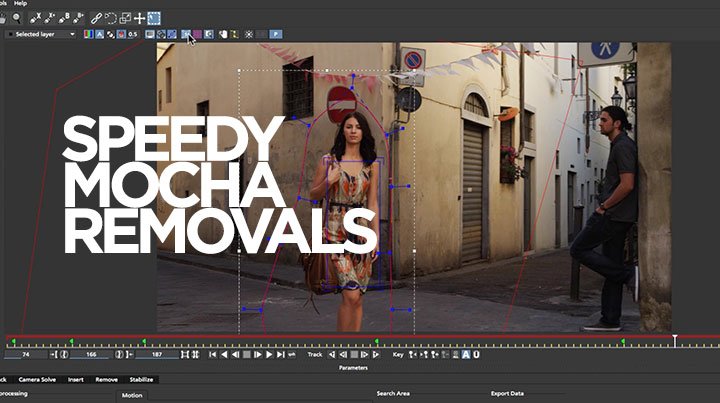Toggle the Autokey 'A' button
The height and width of the screenshot is (403, 720).
(466, 354)
